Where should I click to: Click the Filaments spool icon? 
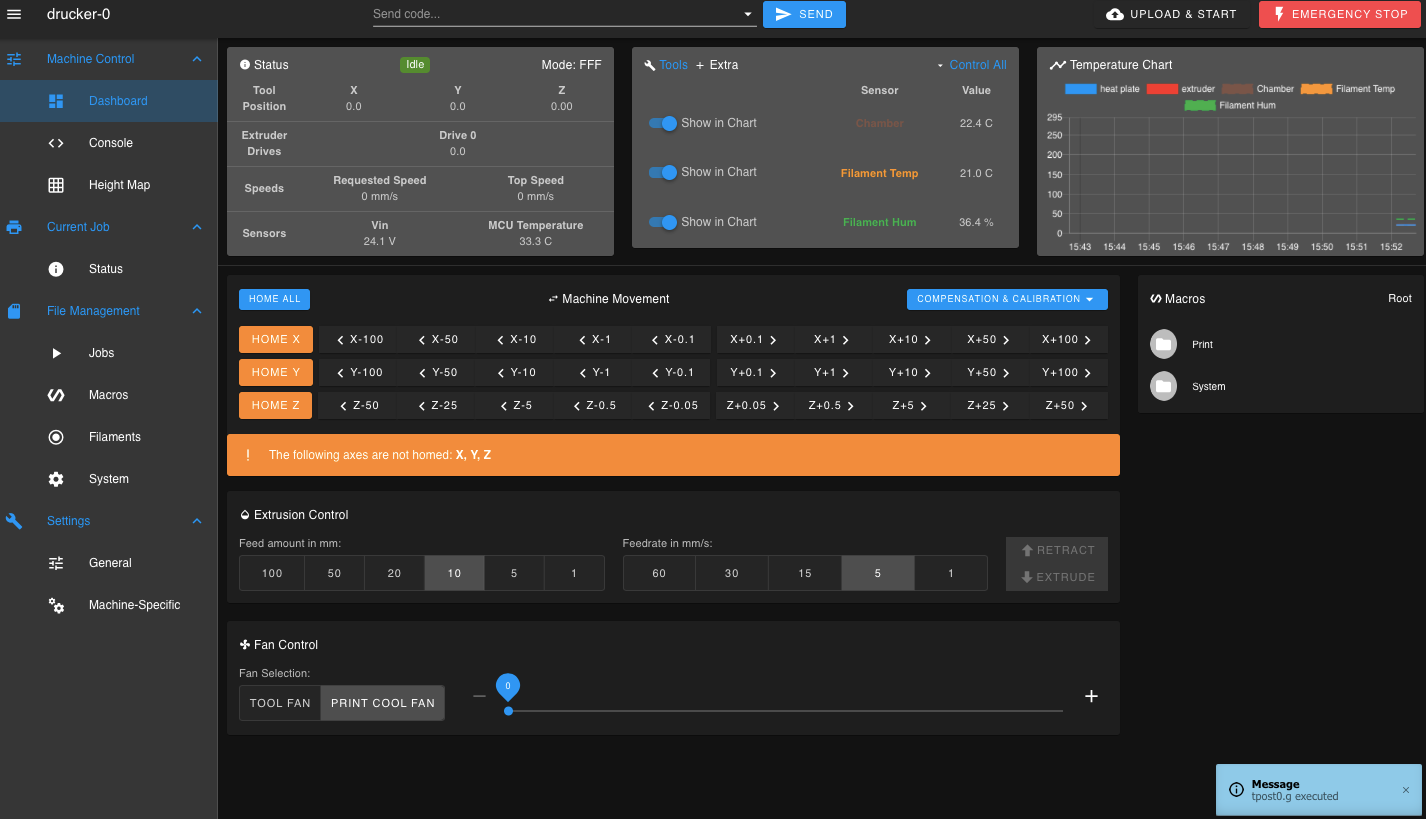[56, 437]
